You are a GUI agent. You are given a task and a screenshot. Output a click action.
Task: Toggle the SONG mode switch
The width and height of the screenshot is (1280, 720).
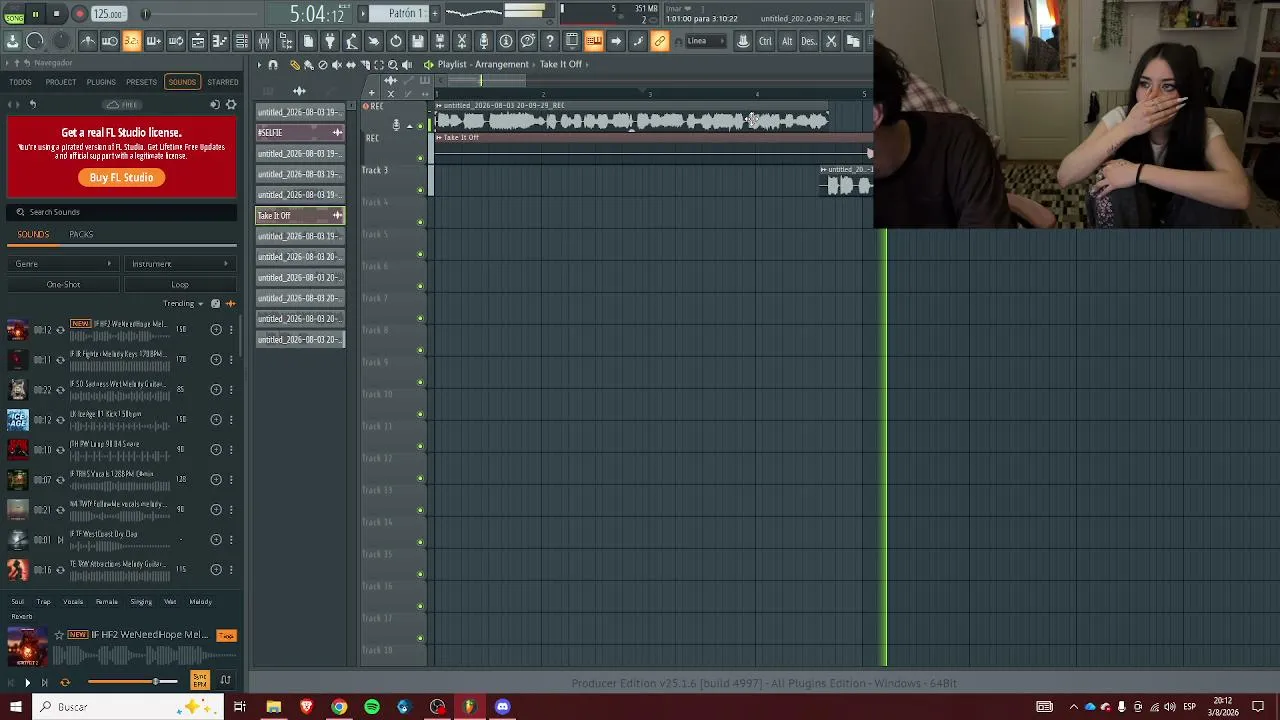(x=13, y=15)
